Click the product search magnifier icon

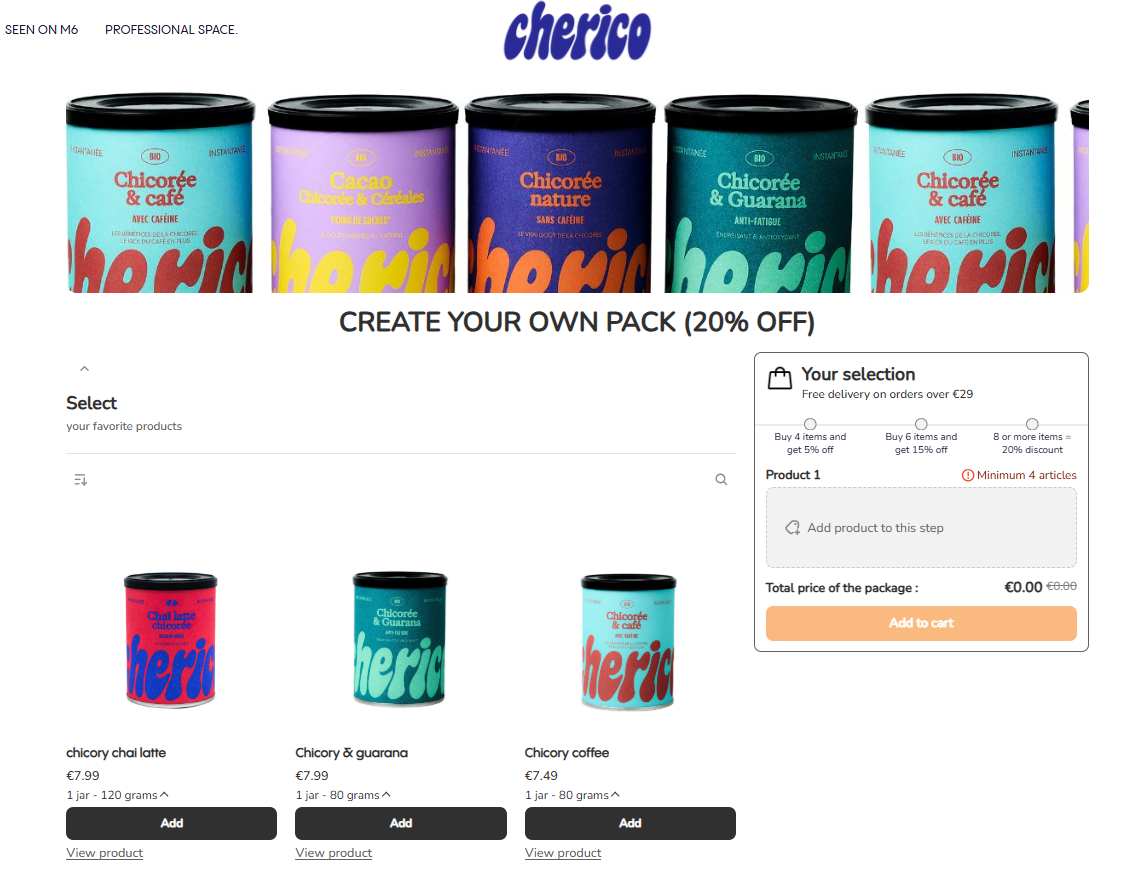(720, 479)
